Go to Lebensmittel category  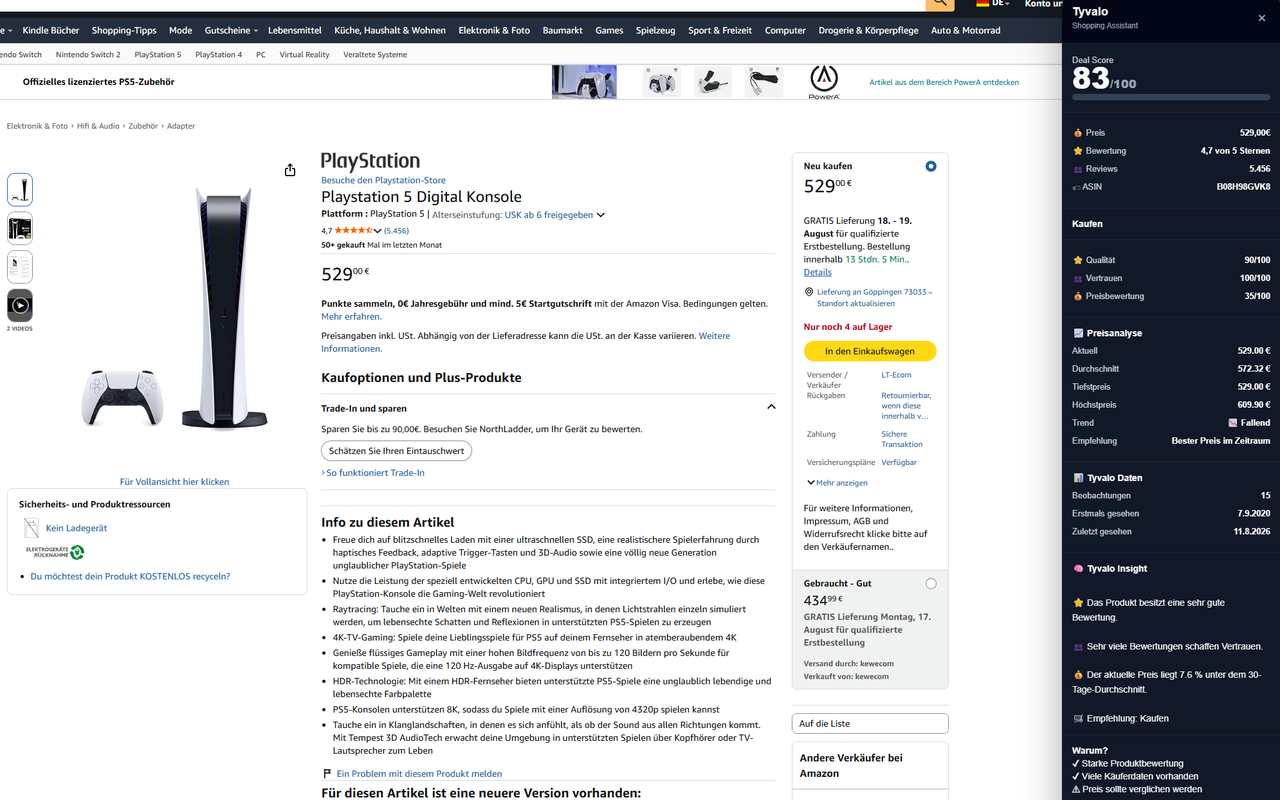pyautogui.click(x=296, y=31)
